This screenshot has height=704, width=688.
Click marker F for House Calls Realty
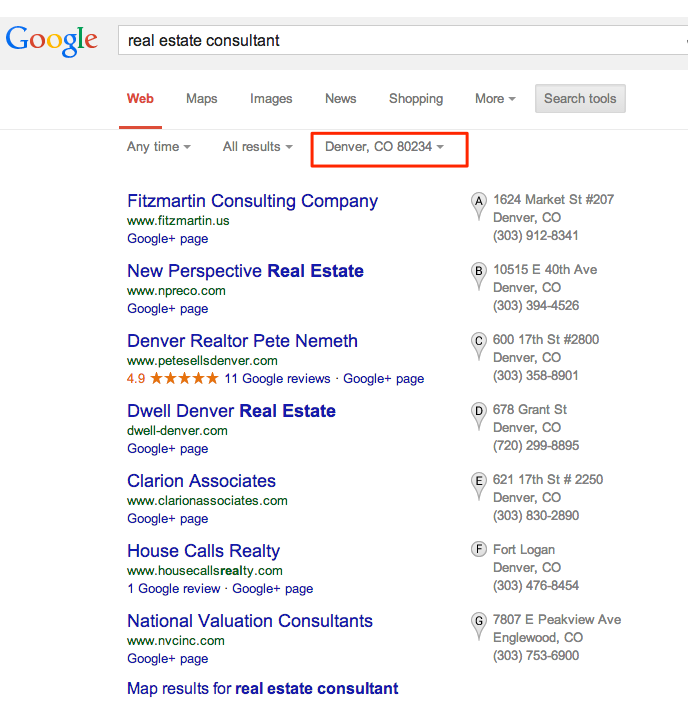click(x=479, y=549)
